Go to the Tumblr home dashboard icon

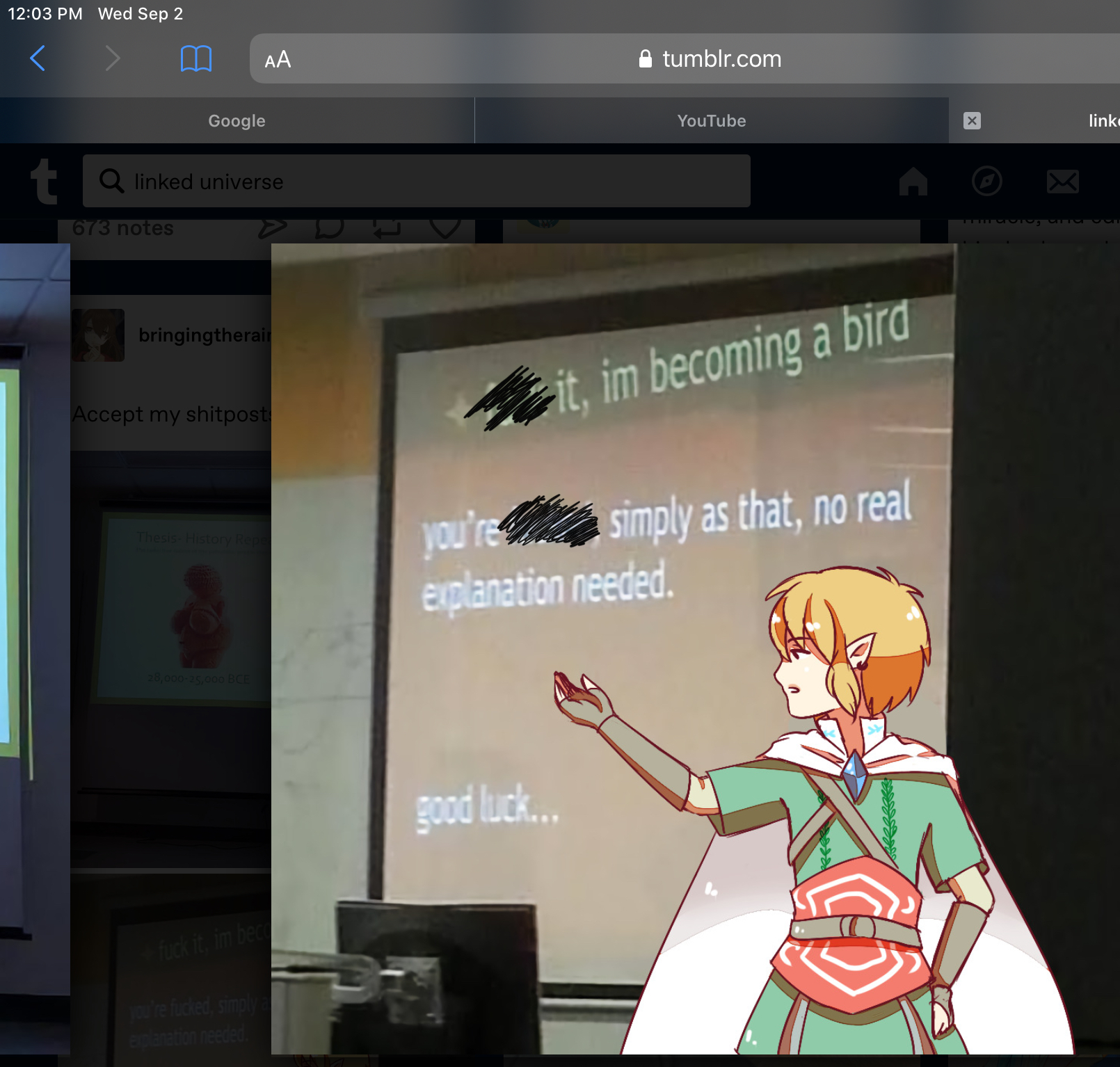tap(913, 182)
